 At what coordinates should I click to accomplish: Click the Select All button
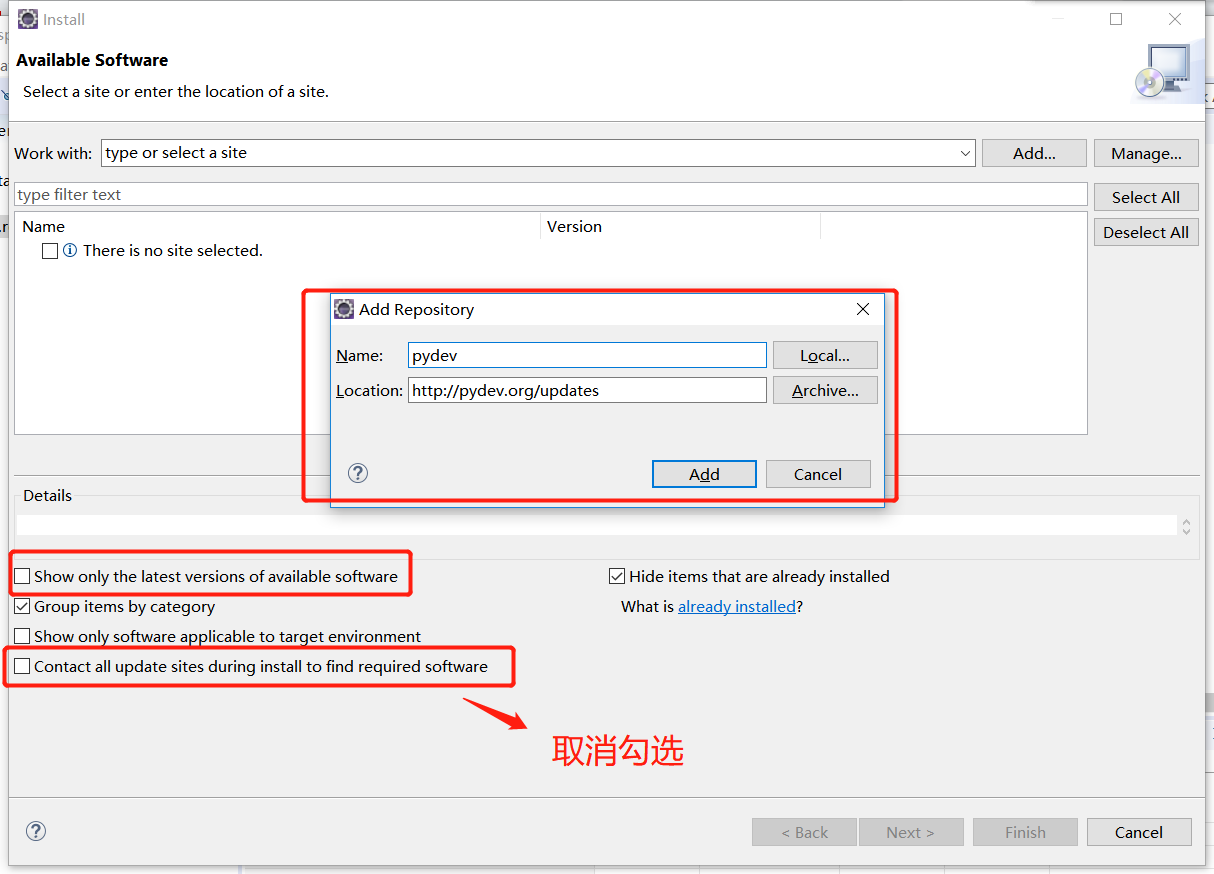[1146, 197]
